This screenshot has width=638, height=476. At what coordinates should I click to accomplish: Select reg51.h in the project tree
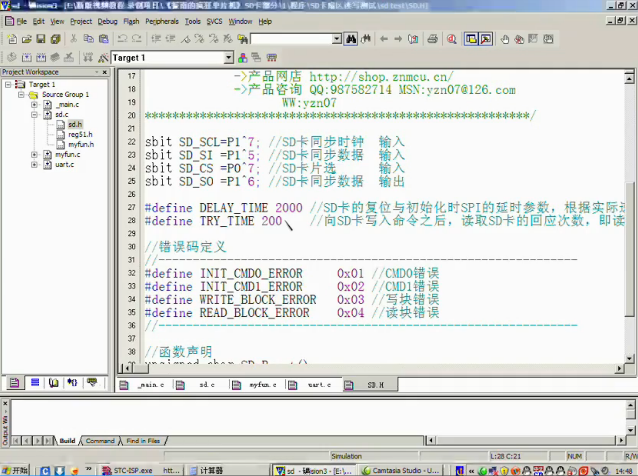tap(80, 134)
